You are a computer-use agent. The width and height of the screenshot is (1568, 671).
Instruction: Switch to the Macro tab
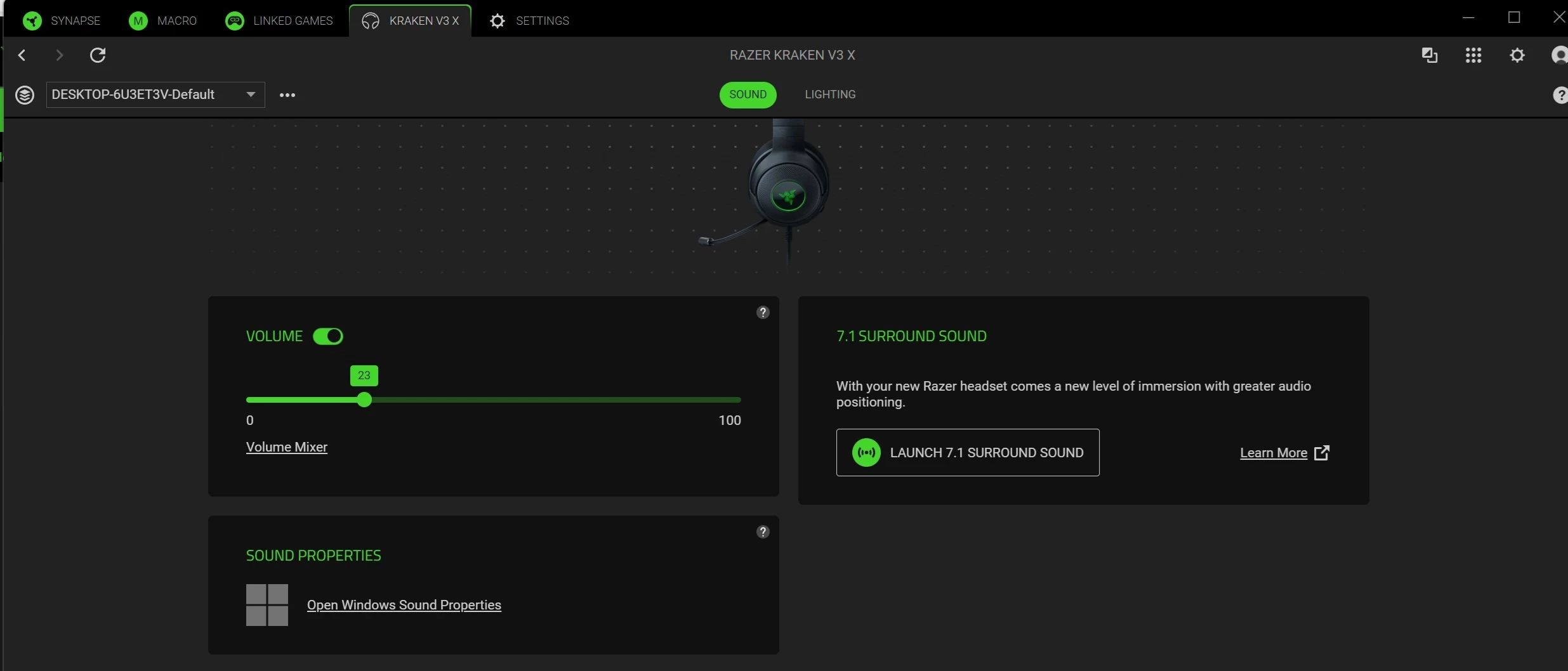tap(163, 20)
